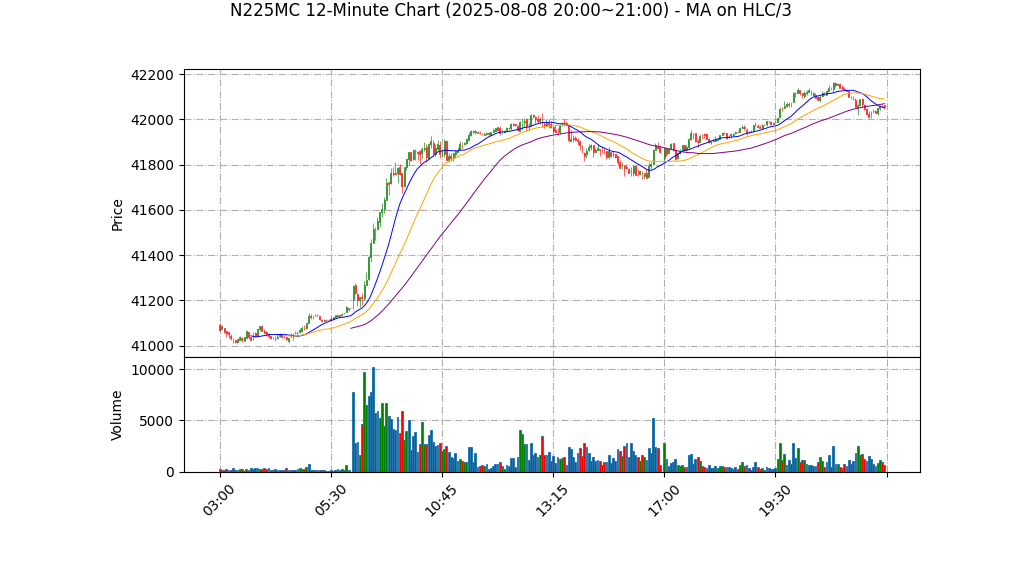The height and width of the screenshot is (575, 1022).
Task: Click the Volume axis title
Action: pos(117,415)
